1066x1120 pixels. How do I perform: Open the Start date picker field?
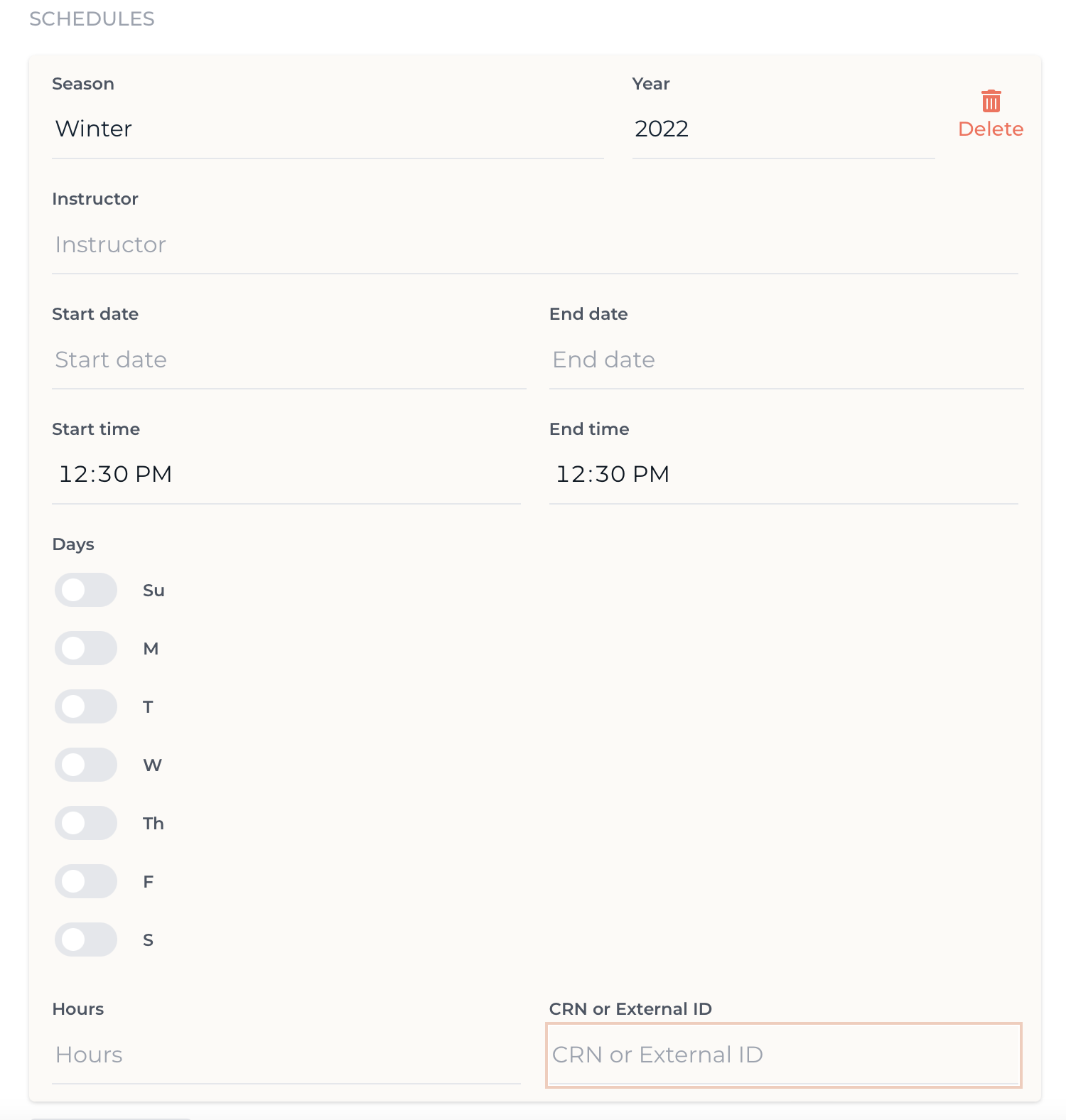tap(289, 360)
